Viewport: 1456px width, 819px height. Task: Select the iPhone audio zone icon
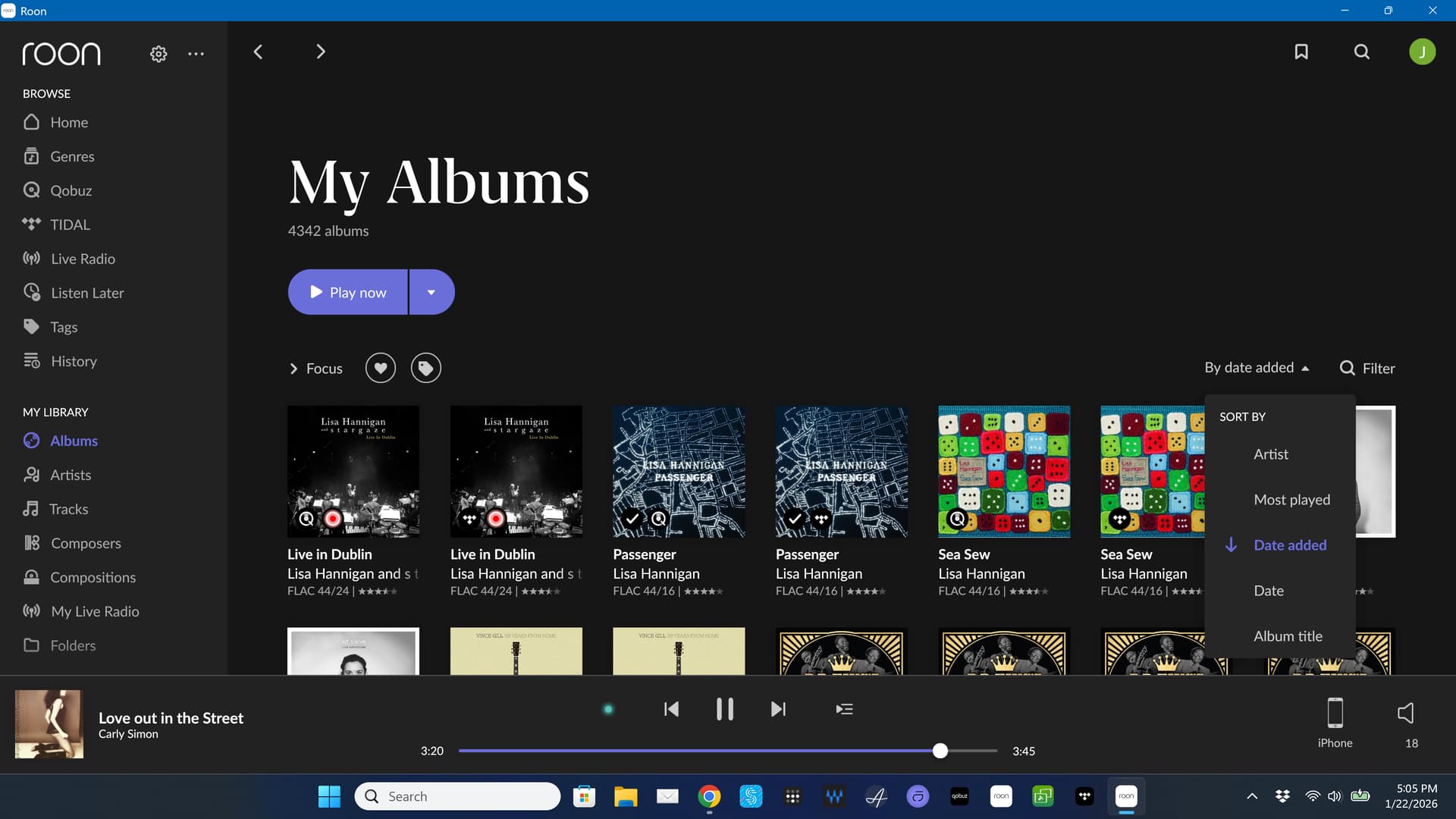point(1335,714)
